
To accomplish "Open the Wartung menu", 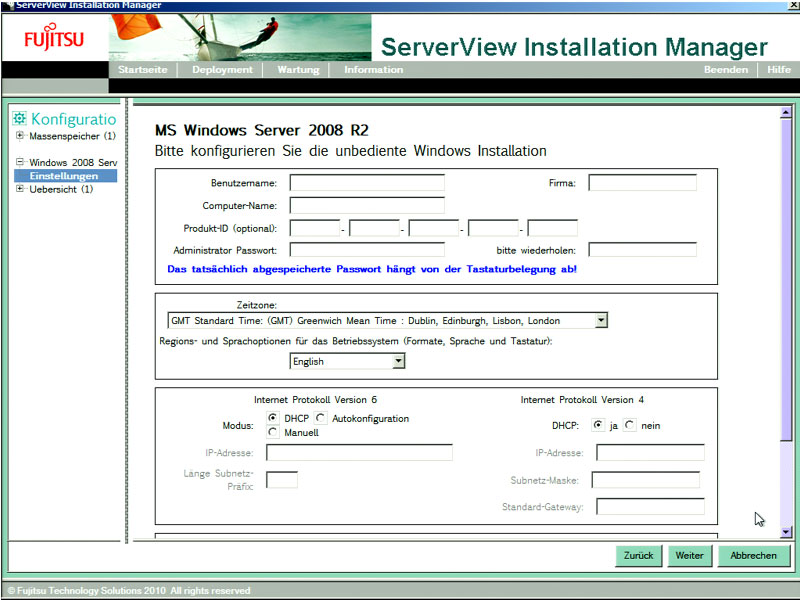I will [x=298, y=70].
